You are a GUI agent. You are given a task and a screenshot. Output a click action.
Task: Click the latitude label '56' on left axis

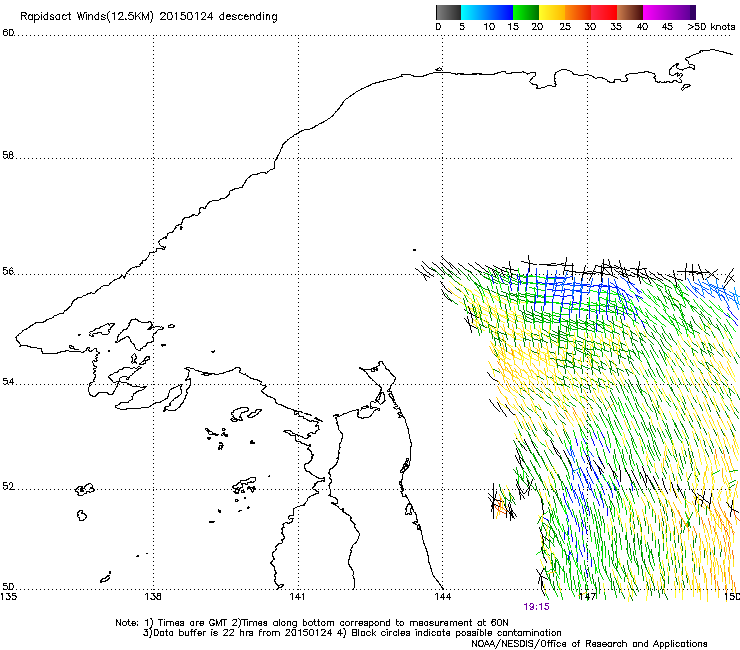click(x=8, y=271)
